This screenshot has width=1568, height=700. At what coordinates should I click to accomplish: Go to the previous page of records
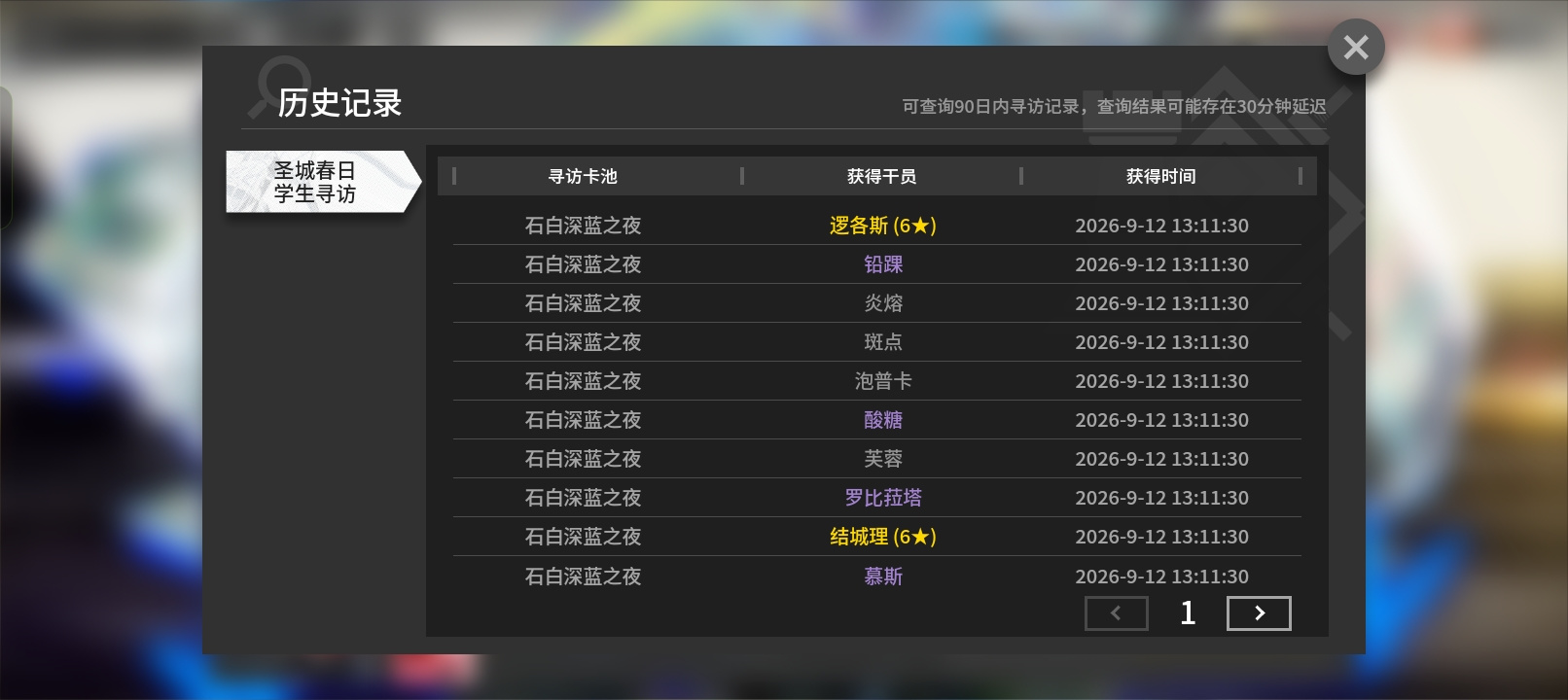(1116, 613)
